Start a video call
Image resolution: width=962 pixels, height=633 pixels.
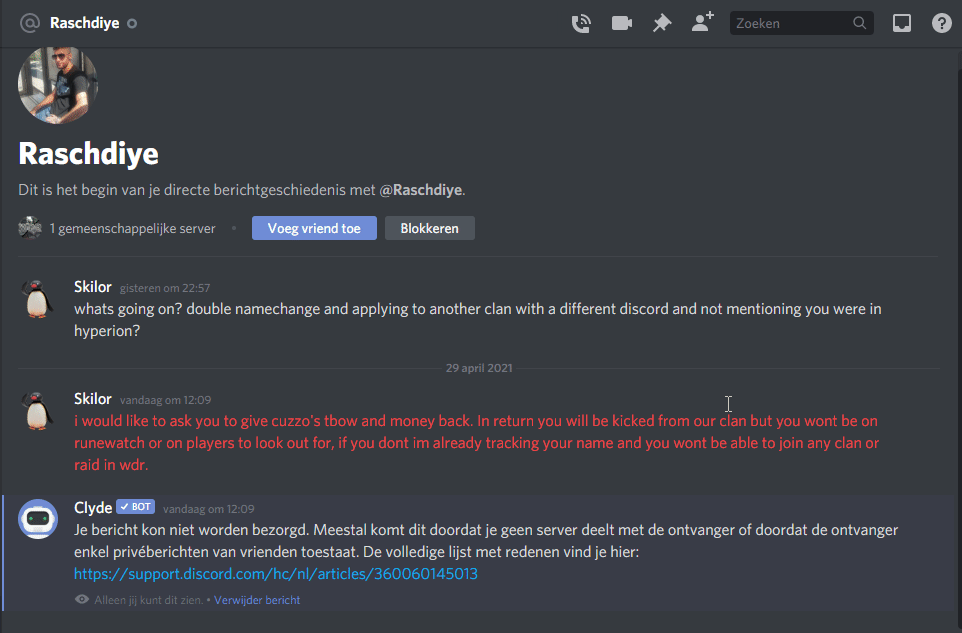tap(621, 23)
